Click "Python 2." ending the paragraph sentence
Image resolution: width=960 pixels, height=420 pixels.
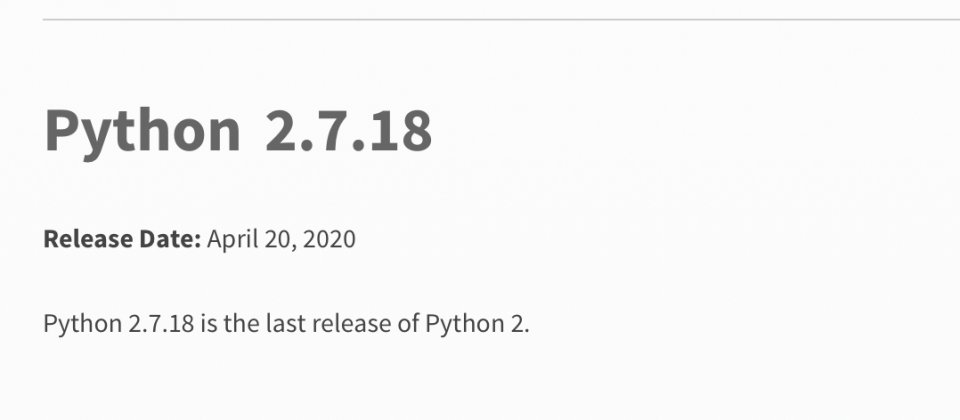point(477,325)
